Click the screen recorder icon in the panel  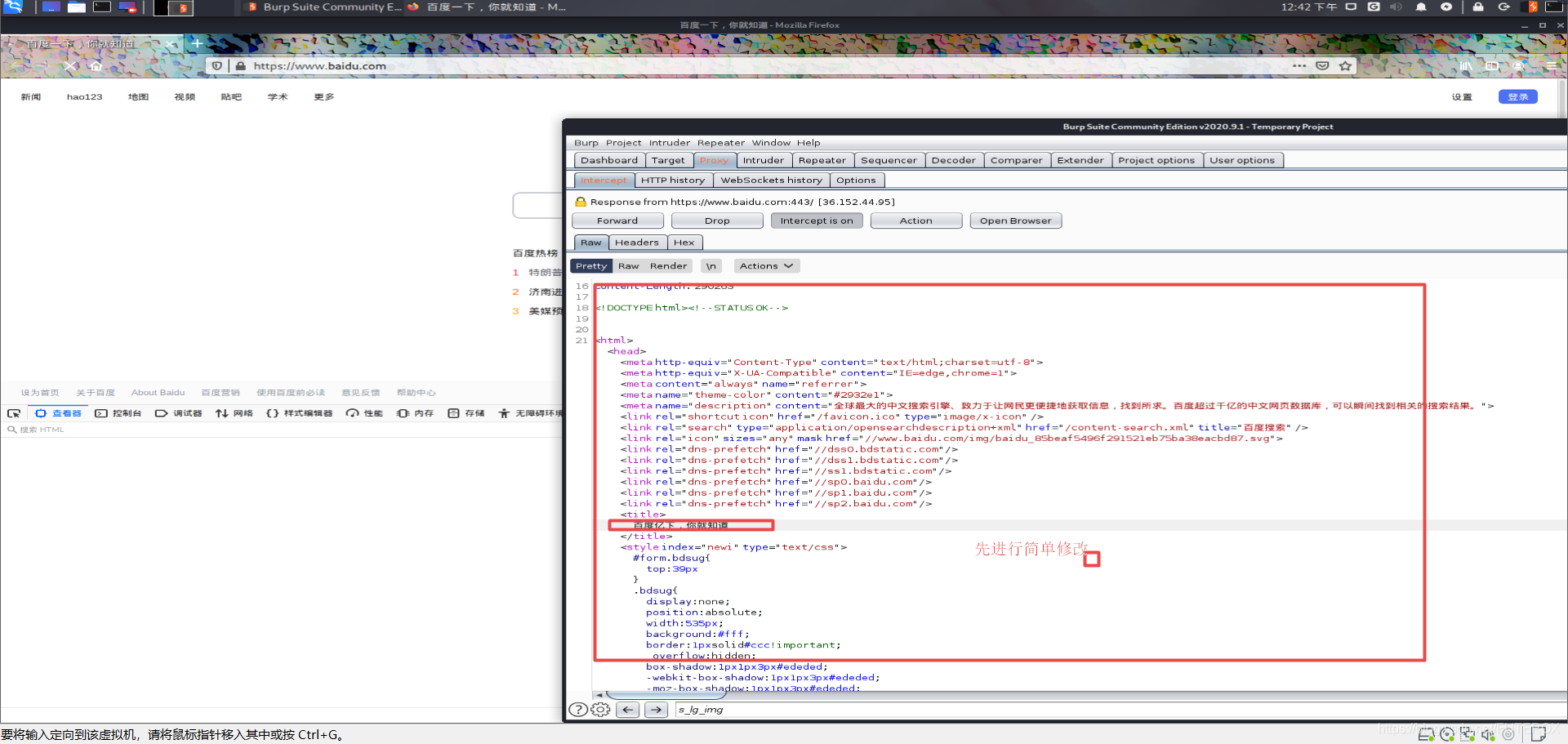tap(127, 7)
